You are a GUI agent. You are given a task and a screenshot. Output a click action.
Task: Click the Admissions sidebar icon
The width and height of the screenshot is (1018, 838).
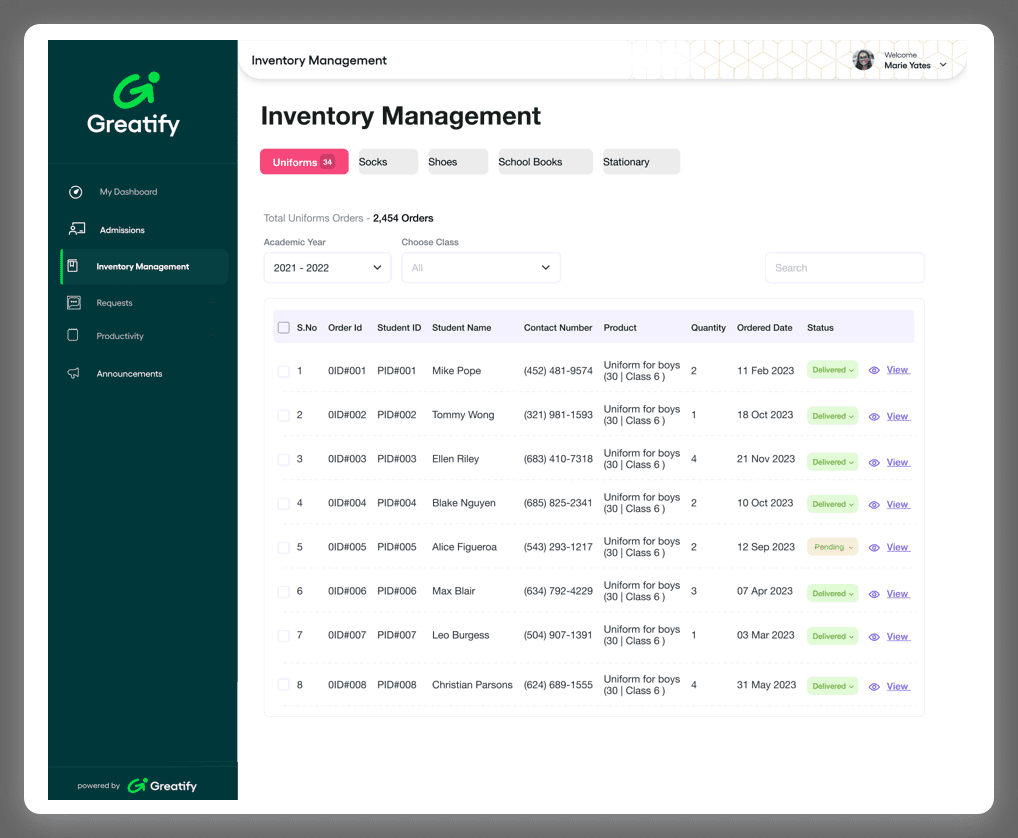click(x=76, y=229)
